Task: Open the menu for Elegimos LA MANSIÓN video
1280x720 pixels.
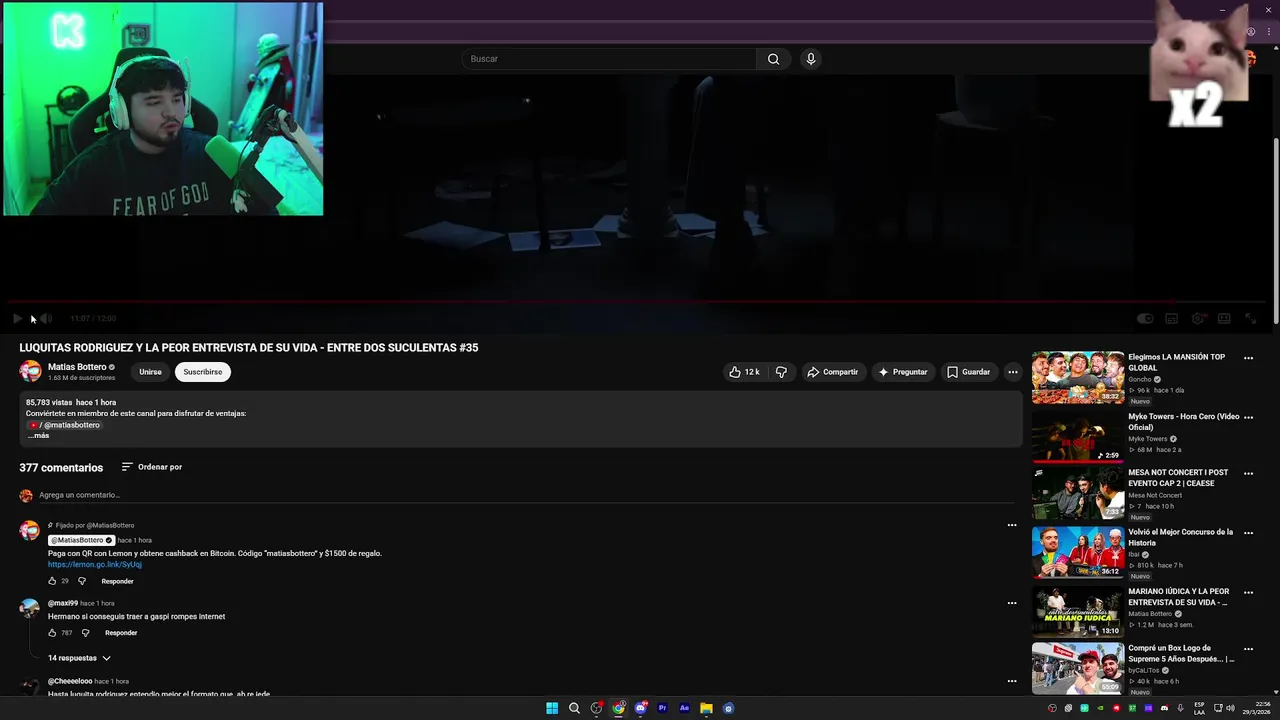Action: click(x=1248, y=358)
